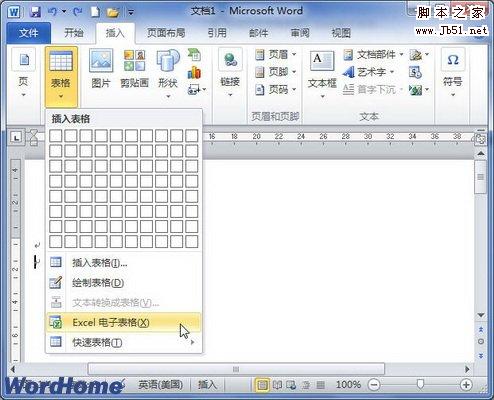Click vertical scrollbar down arrow
Screen dimensions: 494x400
click(481, 315)
